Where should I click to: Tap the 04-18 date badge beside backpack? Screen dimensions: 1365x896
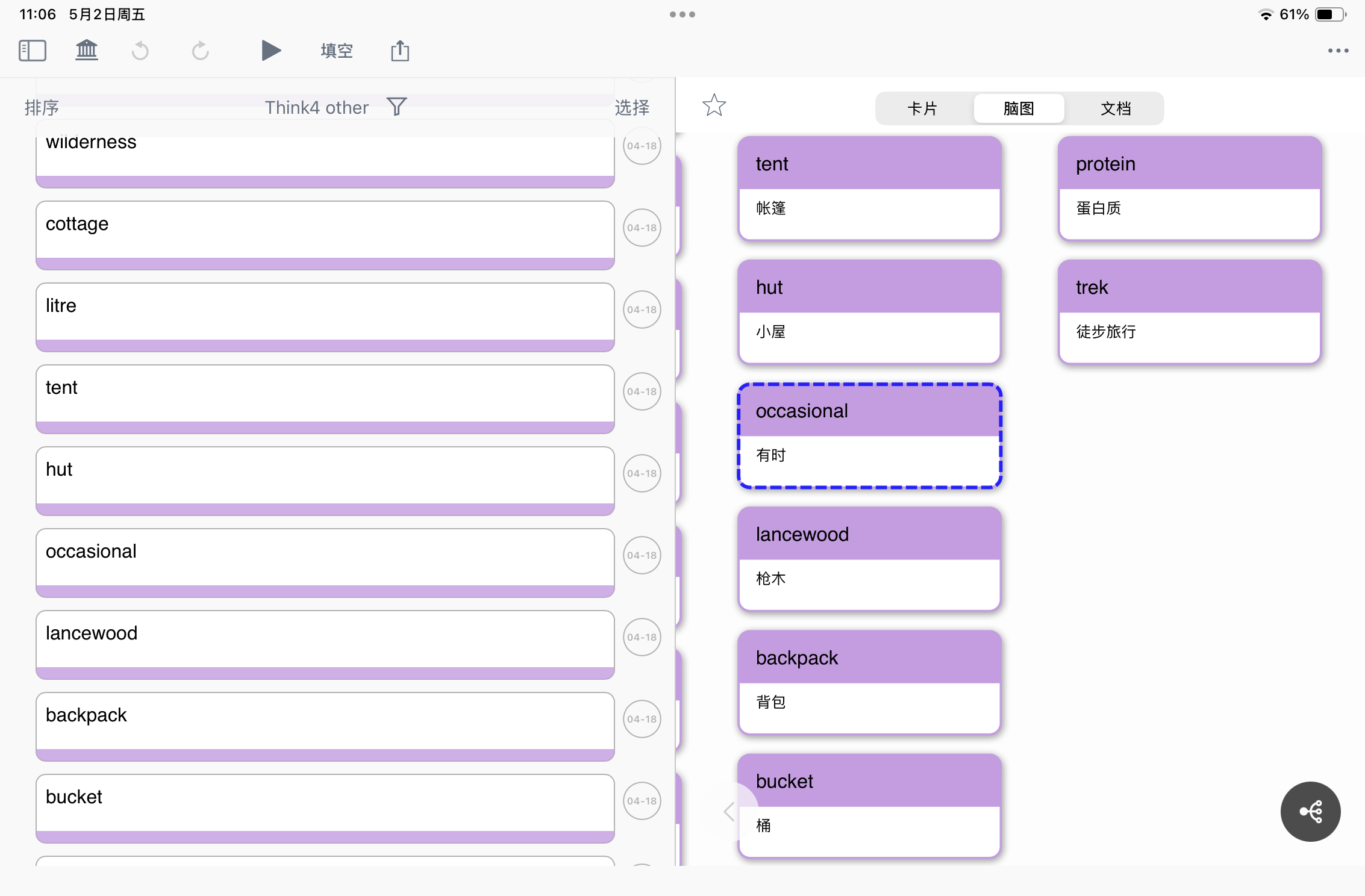tap(642, 719)
